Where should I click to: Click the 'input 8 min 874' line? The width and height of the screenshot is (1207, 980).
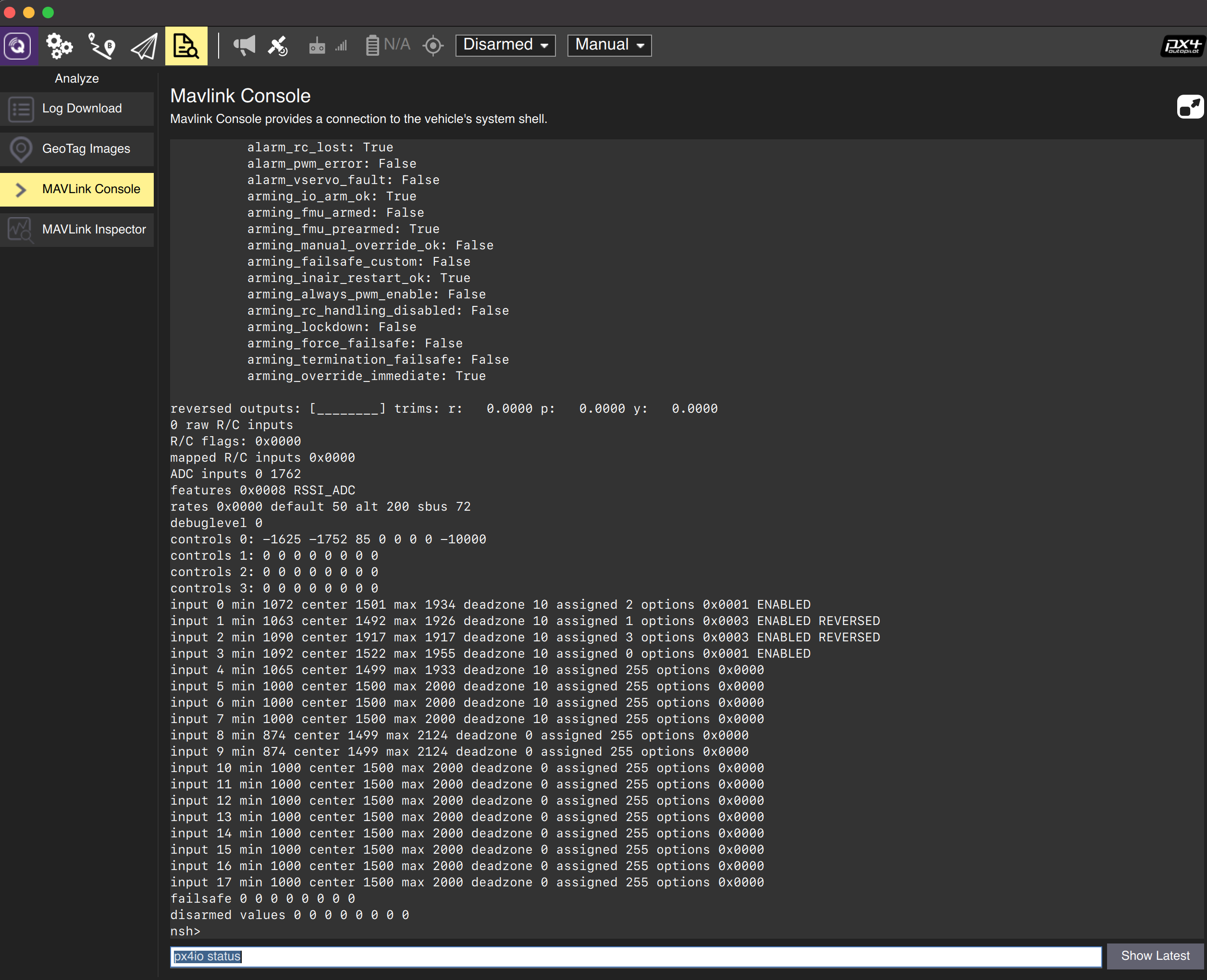tap(459, 735)
